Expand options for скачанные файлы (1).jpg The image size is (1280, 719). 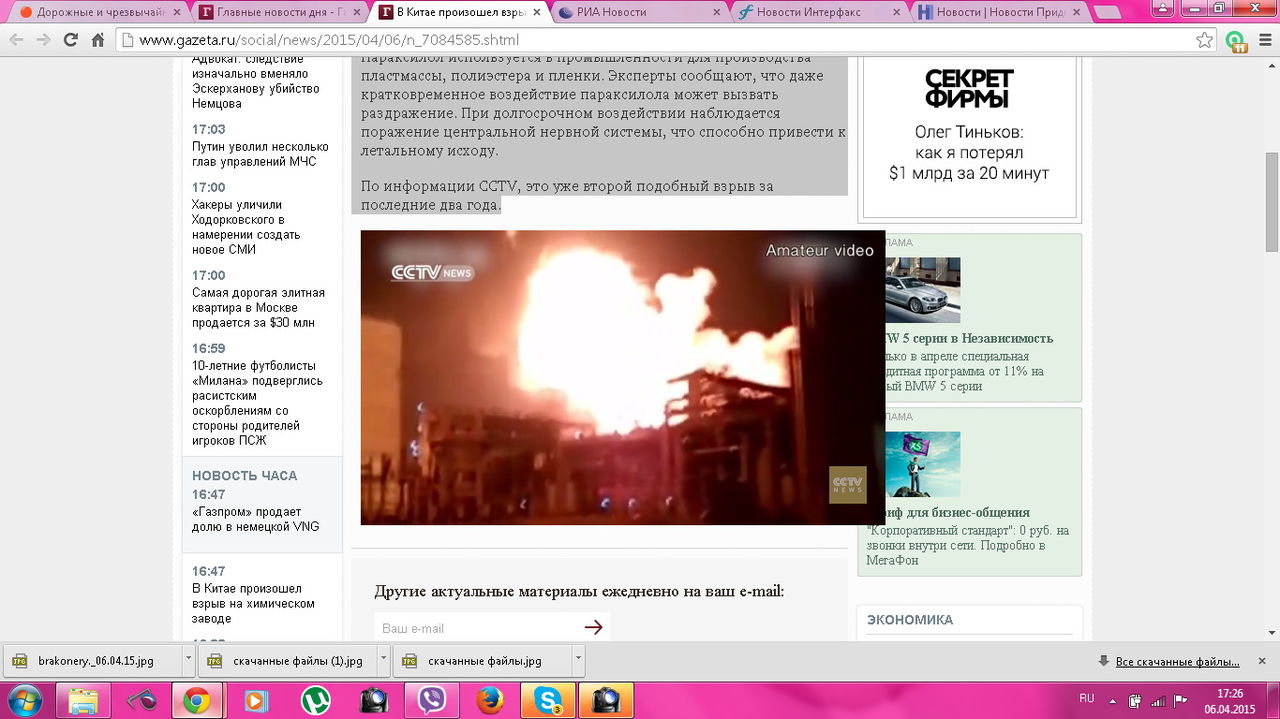[384, 661]
